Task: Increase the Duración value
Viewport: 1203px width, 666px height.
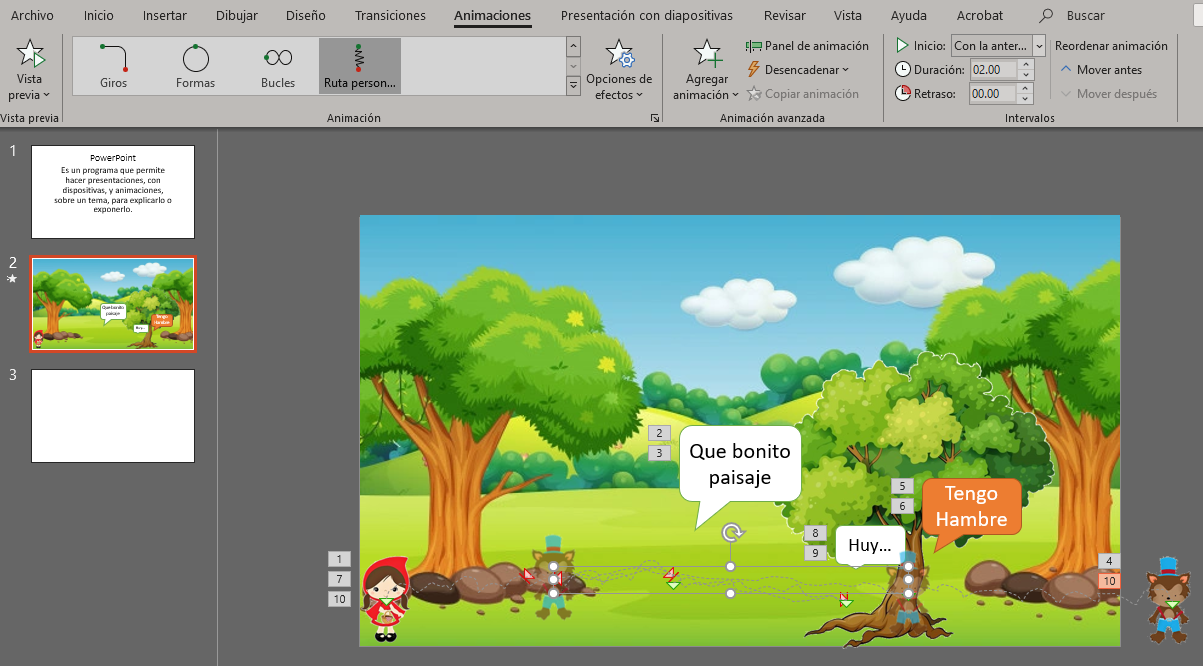Action: point(1024,65)
